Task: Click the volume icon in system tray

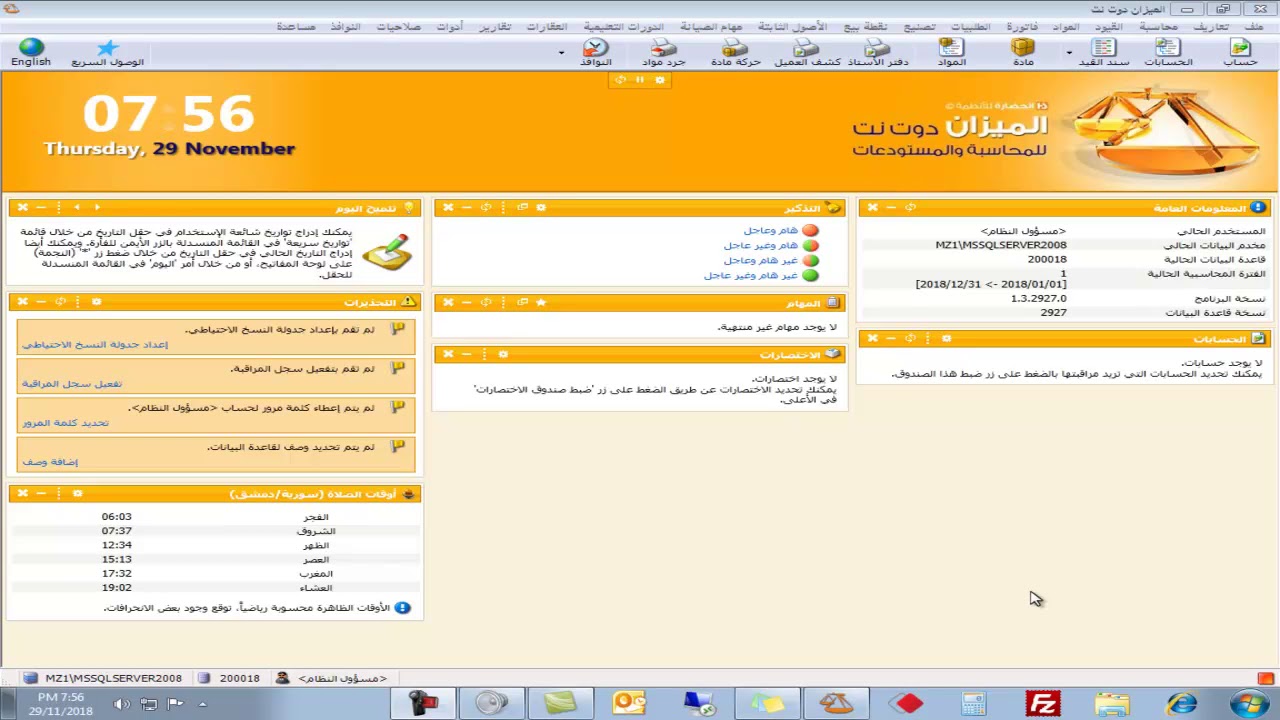Action: click(122, 704)
